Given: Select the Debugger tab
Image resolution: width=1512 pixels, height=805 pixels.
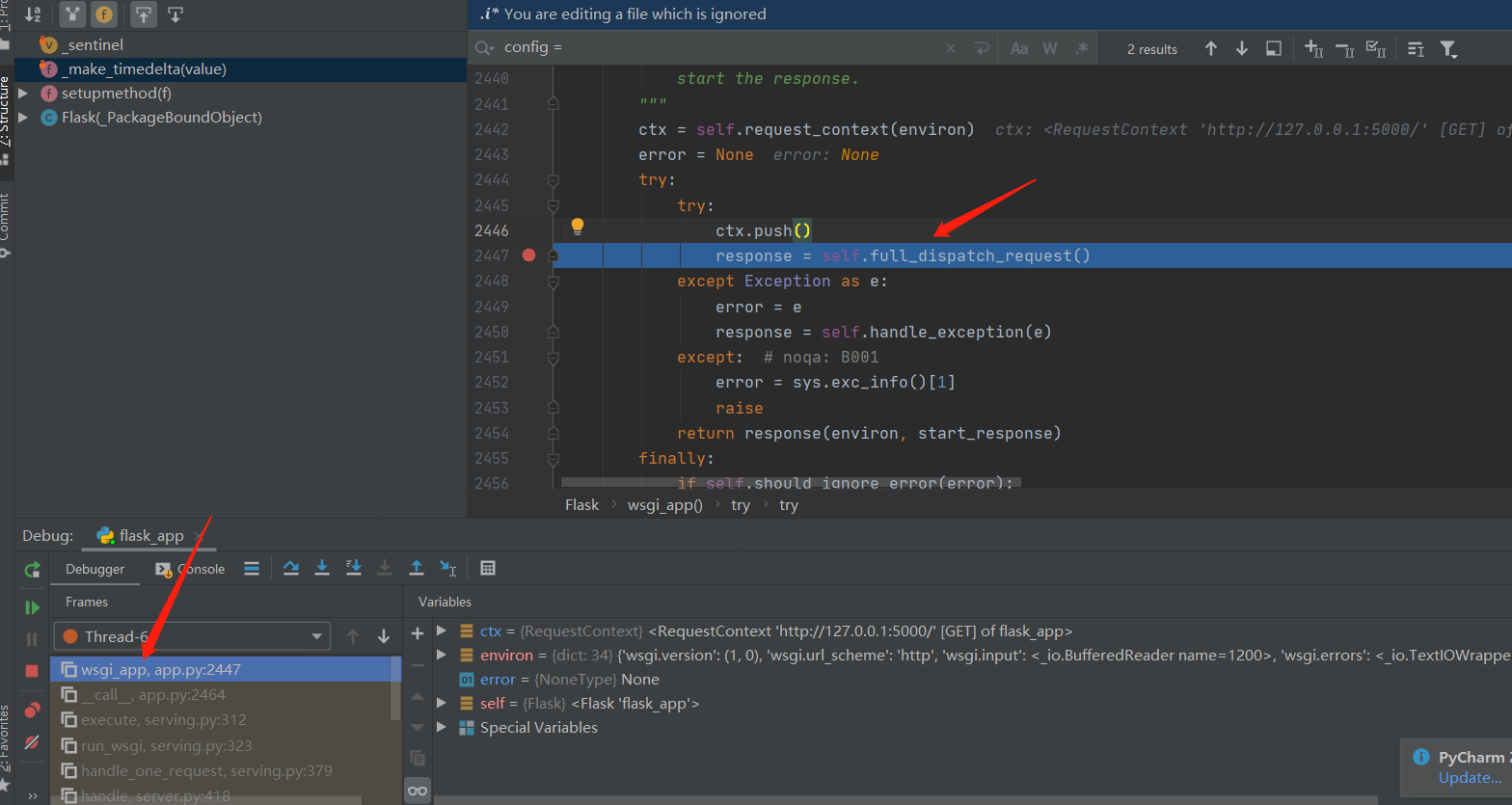Looking at the screenshot, I should 94,569.
